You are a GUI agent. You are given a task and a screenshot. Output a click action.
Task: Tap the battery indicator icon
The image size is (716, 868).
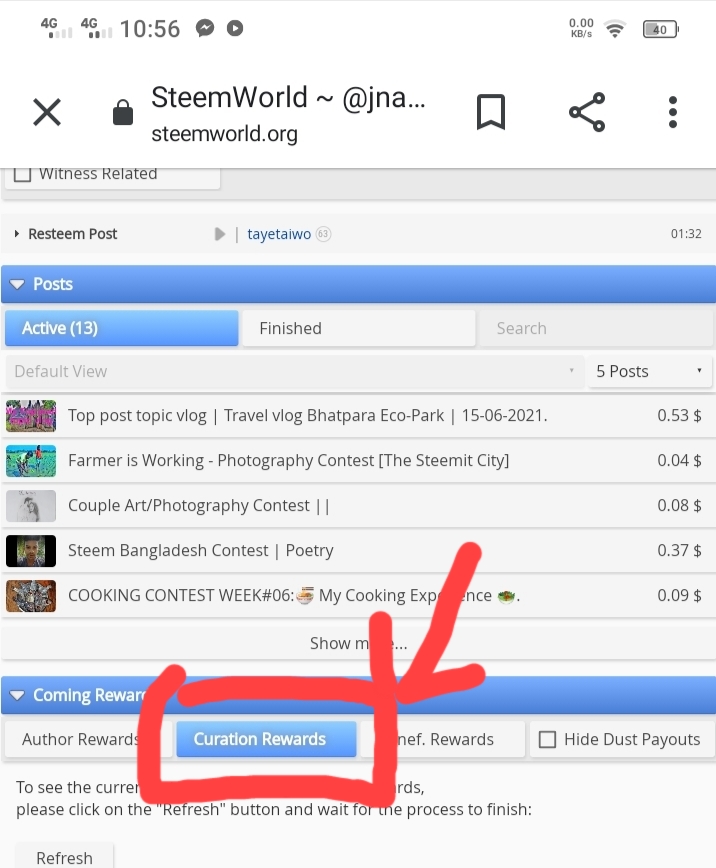(661, 29)
